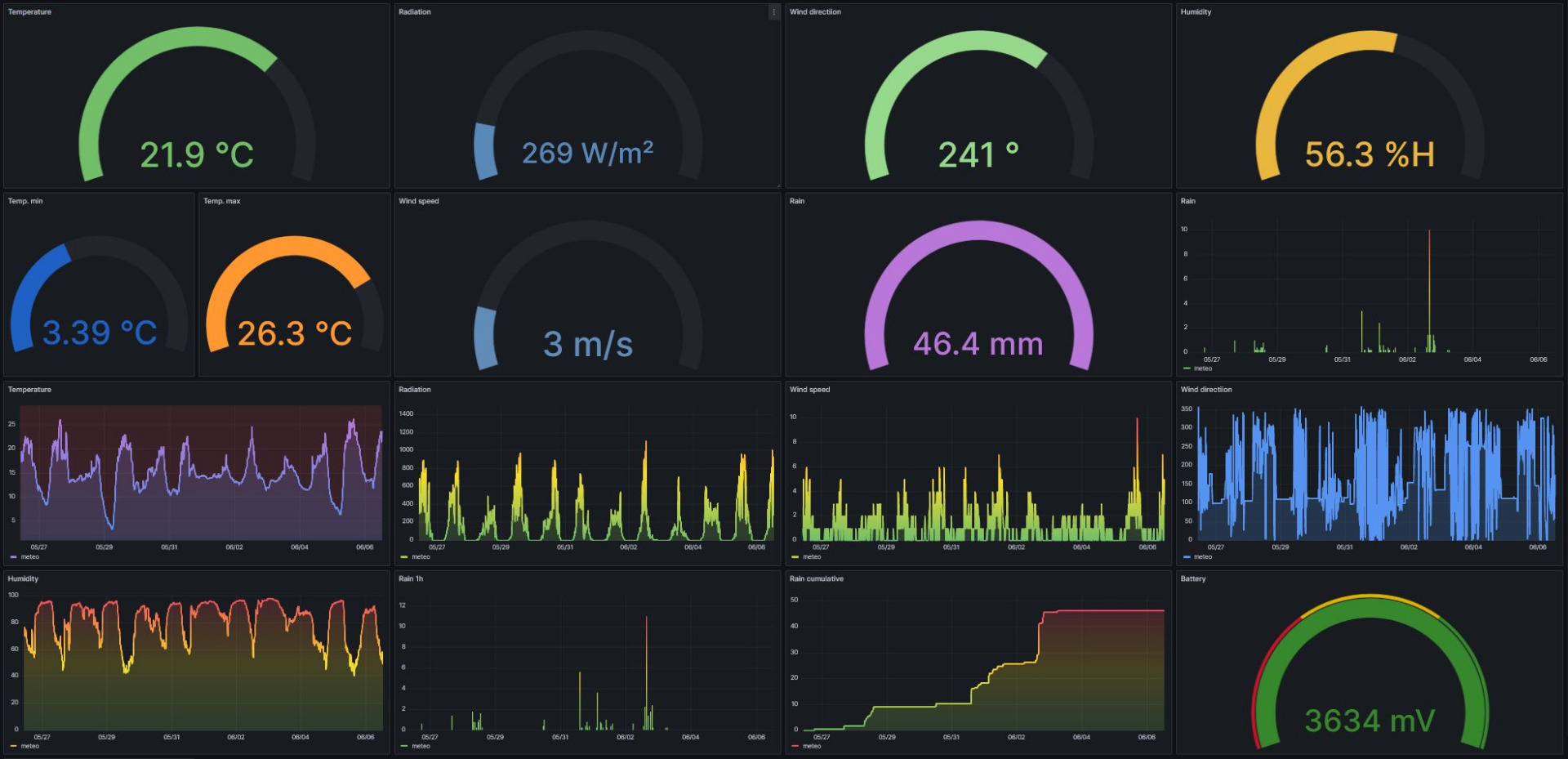Open the Radiation gauge panel's three-dot menu
The image size is (1568, 759).
pos(773,12)
